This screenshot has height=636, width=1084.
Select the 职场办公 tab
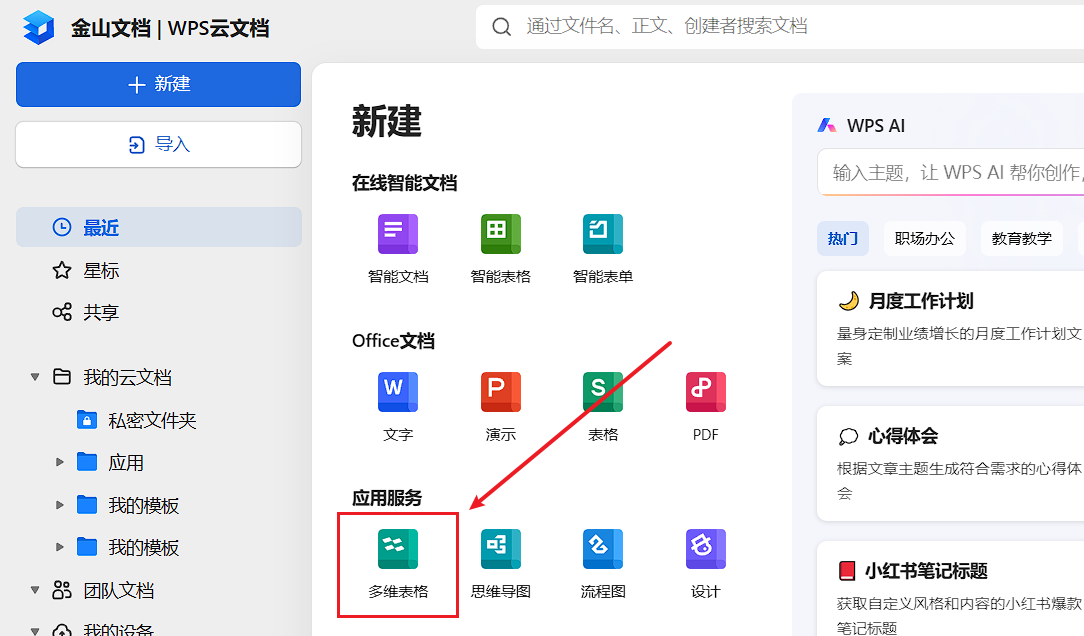coord(925,238)
